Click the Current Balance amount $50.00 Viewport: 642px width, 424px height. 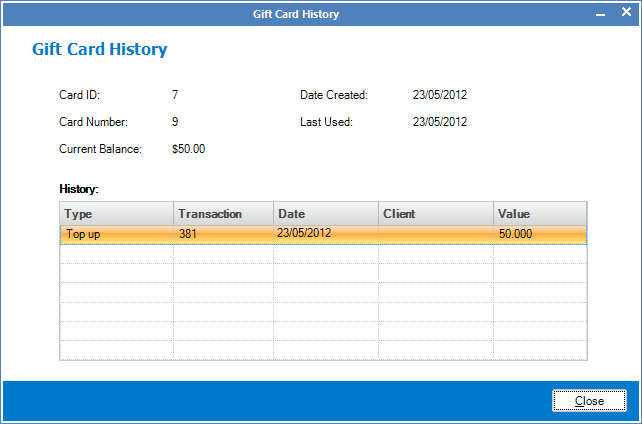coord(189,150)
